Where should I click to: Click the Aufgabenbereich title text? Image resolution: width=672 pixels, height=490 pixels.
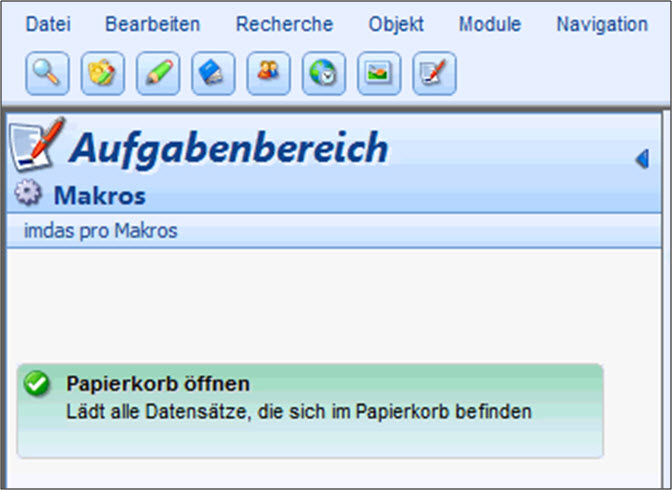pyautogui.click(x=228, y=148)
